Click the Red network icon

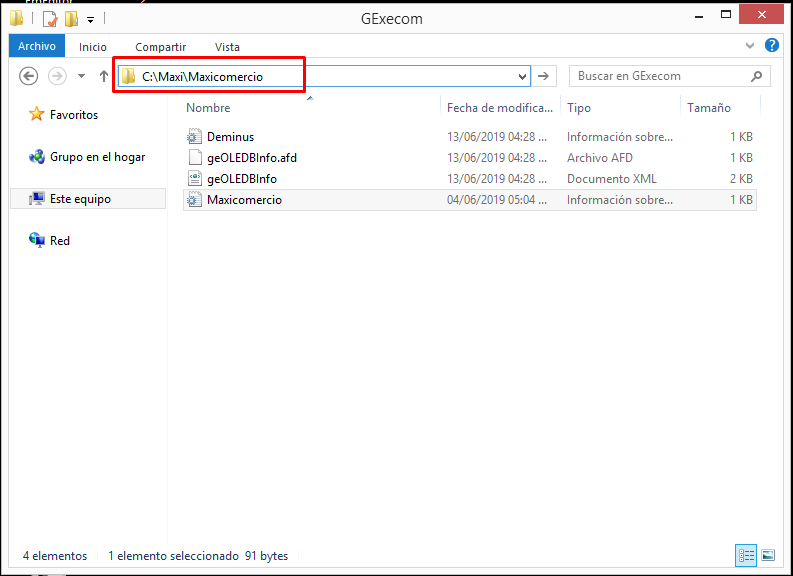(x=36, y=240)
